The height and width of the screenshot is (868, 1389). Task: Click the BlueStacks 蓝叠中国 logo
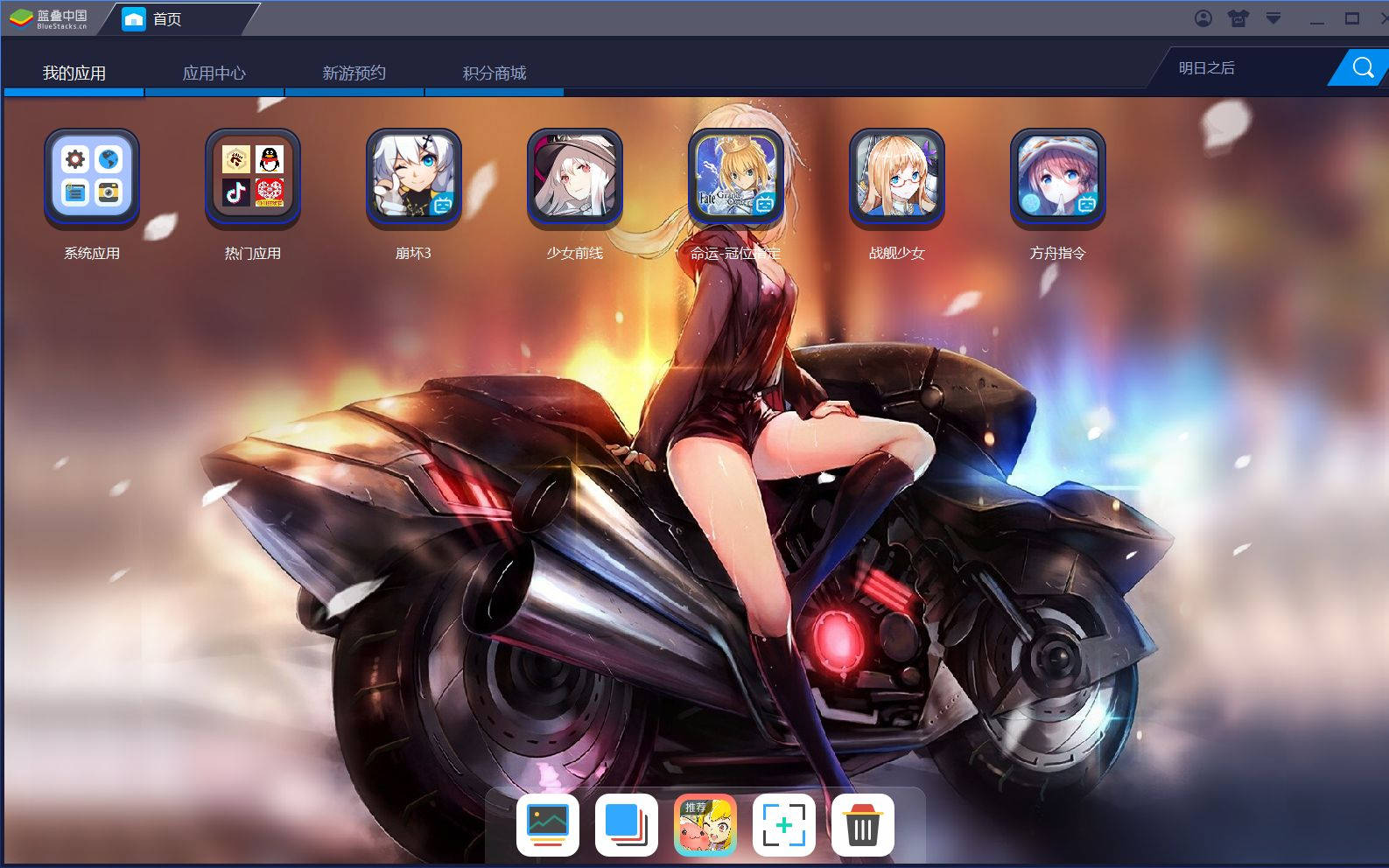tap(49, 18)
